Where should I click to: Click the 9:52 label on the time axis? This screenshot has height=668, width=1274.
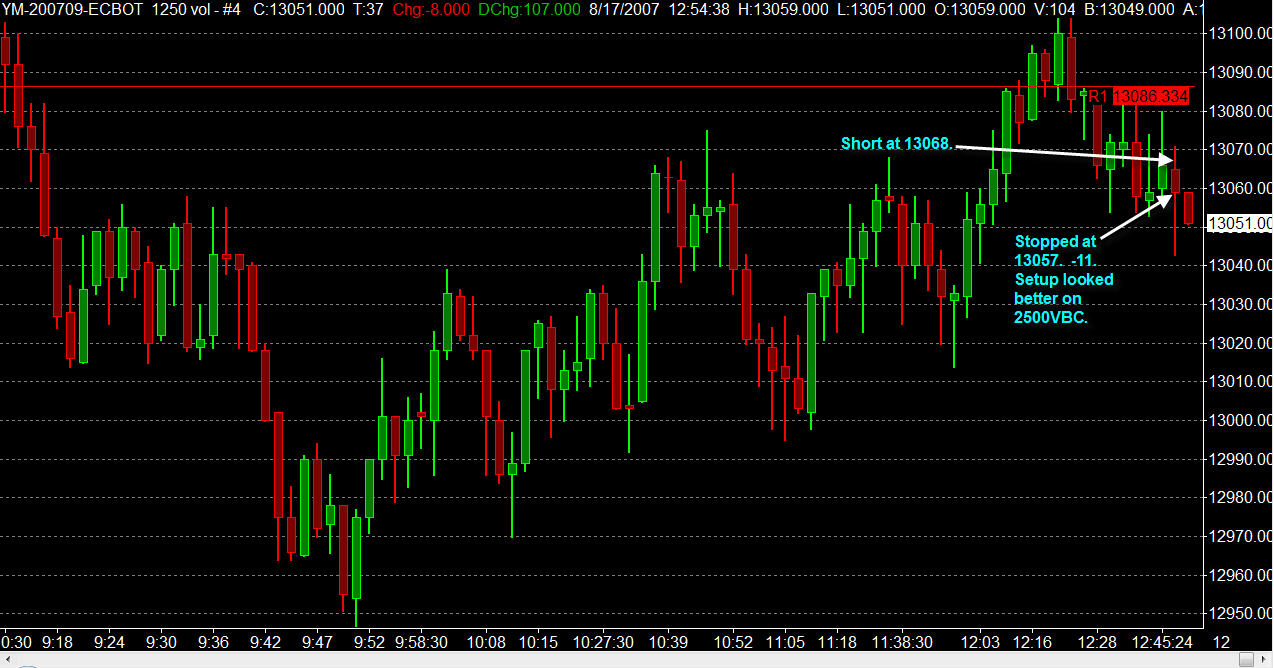click(x=370, y=641)
